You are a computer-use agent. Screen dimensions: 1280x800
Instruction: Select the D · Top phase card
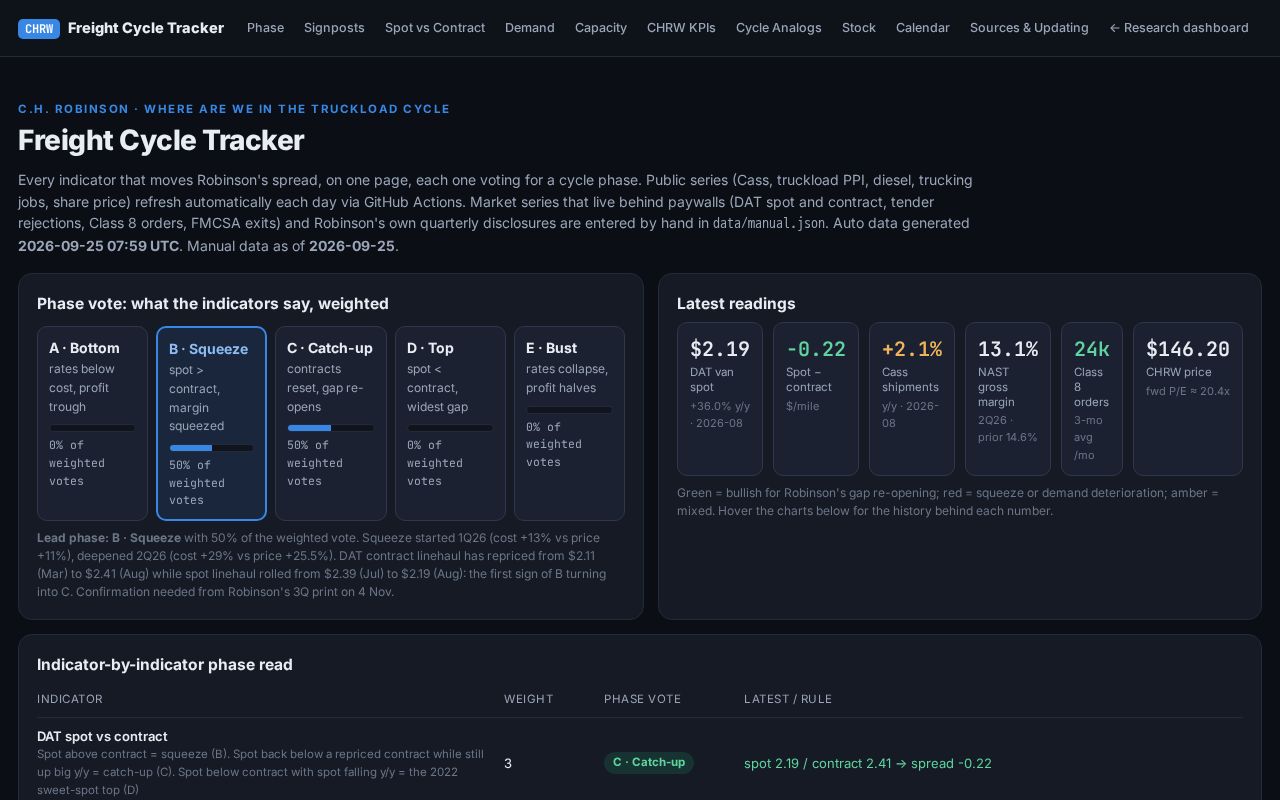click(x=450, y=423)
